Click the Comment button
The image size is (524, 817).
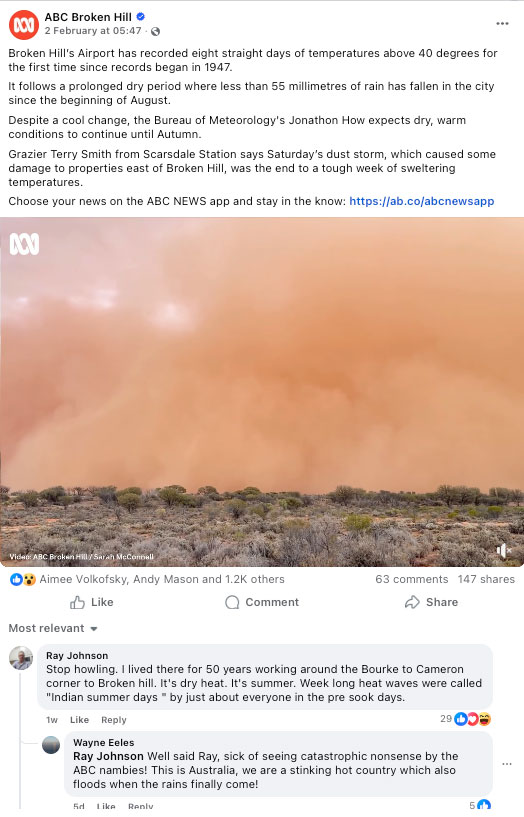262,602
